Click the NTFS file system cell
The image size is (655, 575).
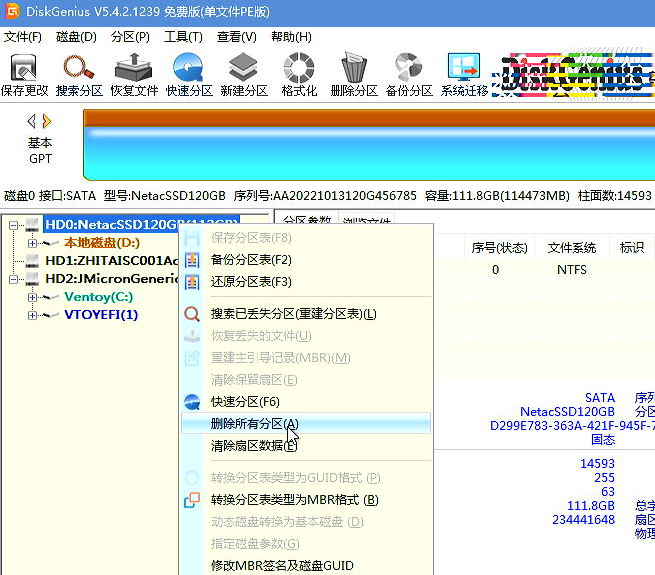tap(571, 270)
